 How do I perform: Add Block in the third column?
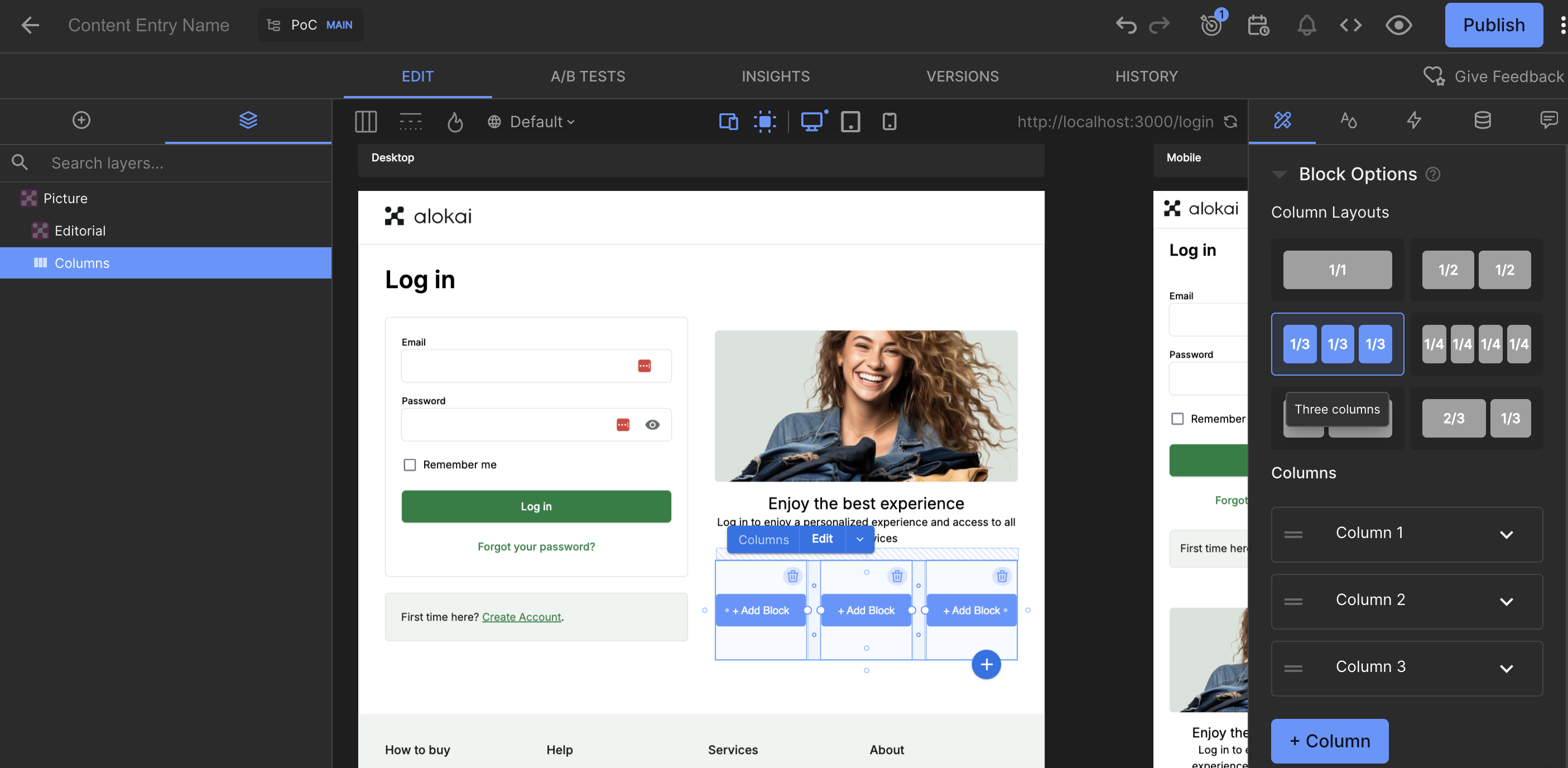(x=971, y=610)
